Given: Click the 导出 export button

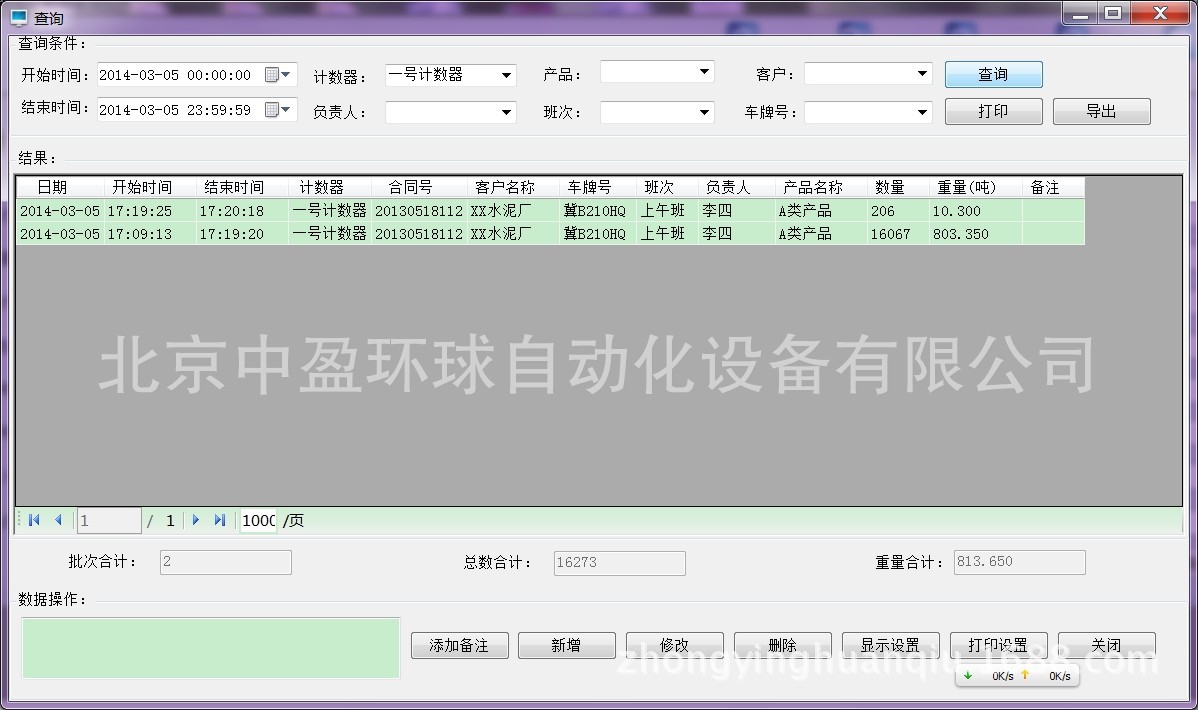Looking at the screenshot, I should click(1101, 112).
